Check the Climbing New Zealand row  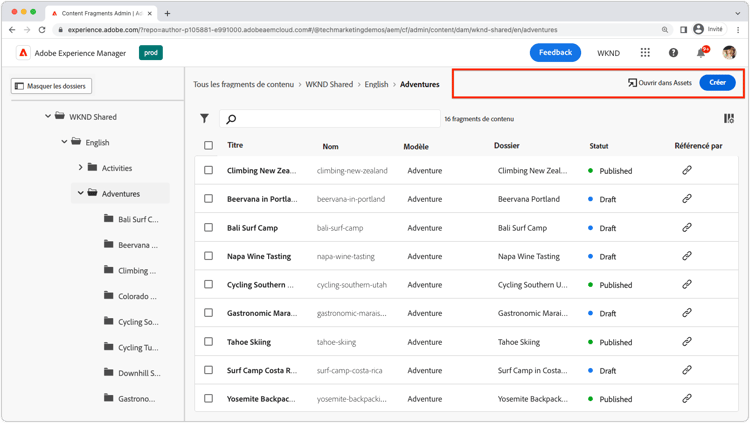[209, 170]
